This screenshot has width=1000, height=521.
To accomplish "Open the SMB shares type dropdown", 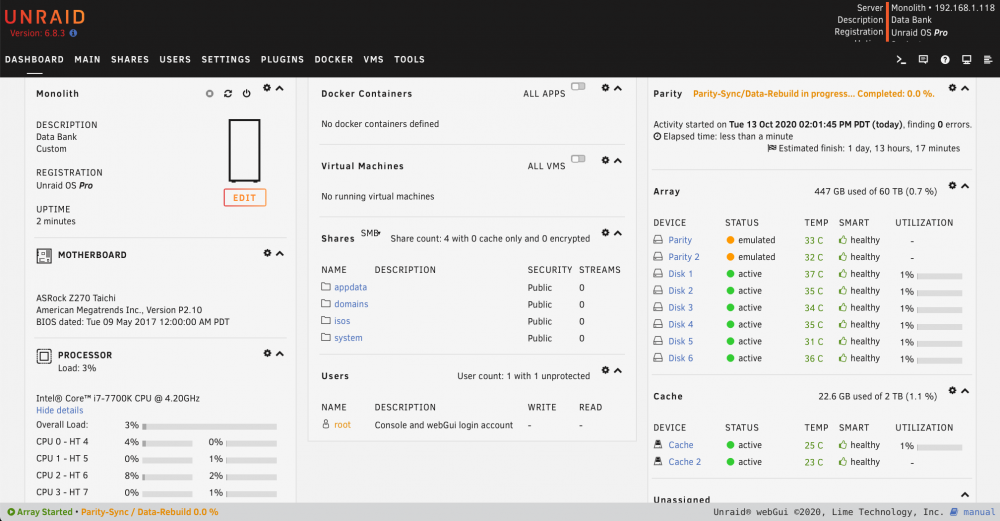I will point(371,233).
